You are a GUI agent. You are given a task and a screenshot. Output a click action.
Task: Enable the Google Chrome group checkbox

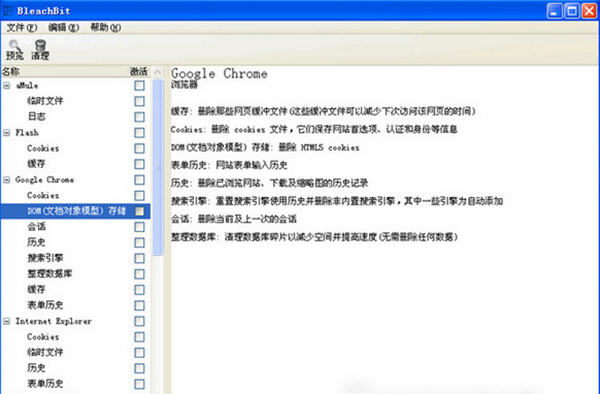click(x=139, y=180)
